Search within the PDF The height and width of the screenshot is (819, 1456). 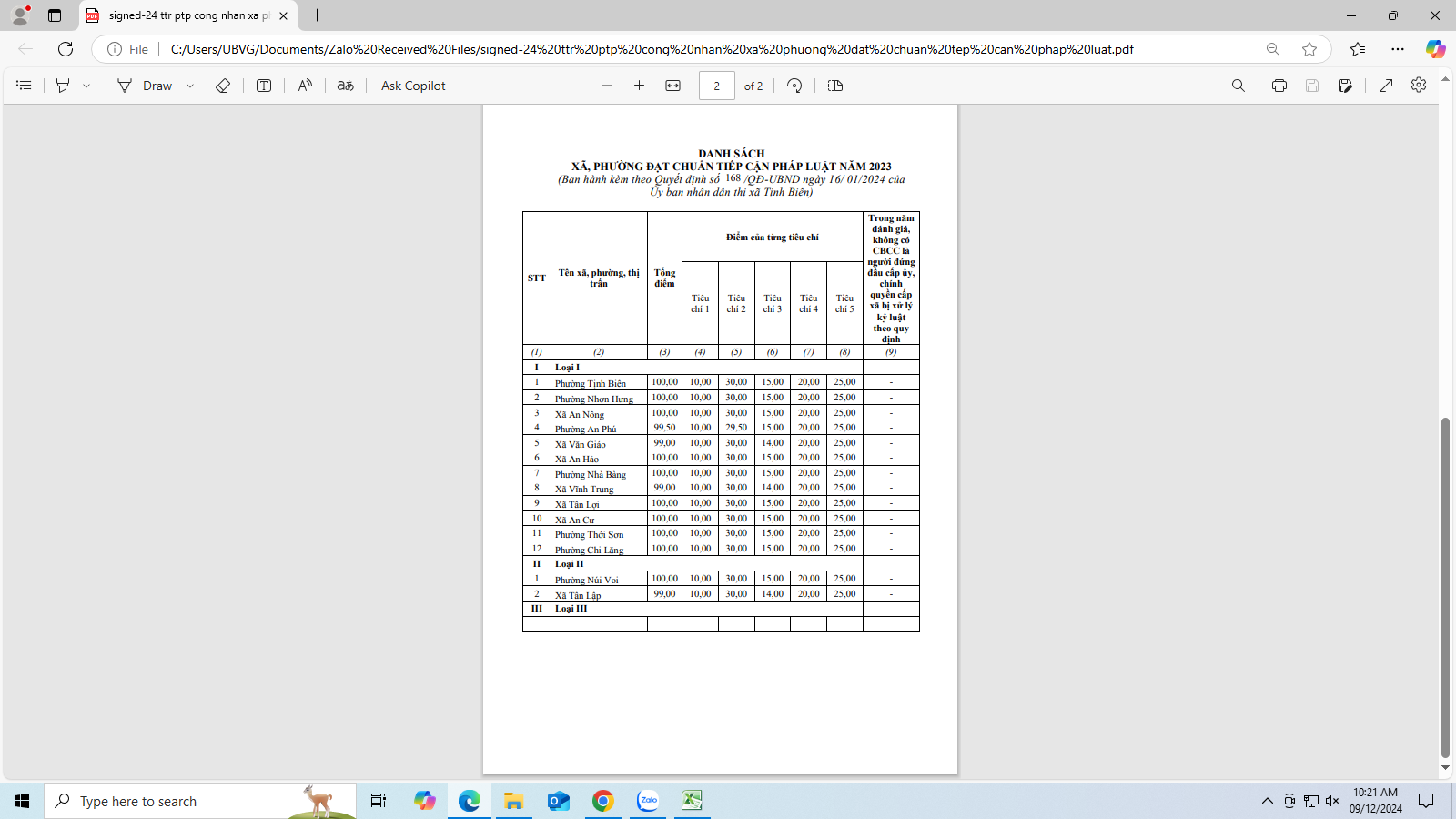pyautogui.click(x=1239, y=86)
